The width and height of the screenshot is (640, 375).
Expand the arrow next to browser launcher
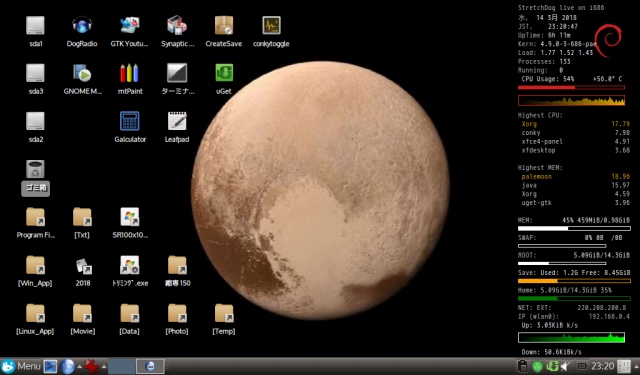point(80,366)
